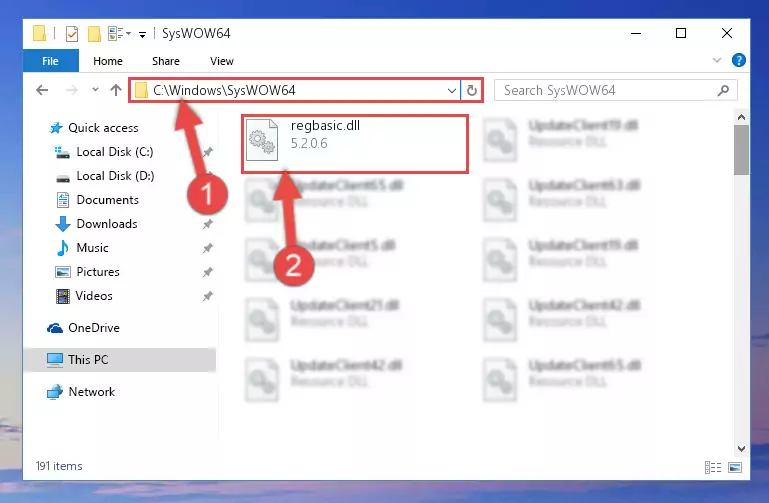The width and height of the screenshot is (769, 503).
Task: Maximize the SysWOW64 window
Action: point(681,33)
